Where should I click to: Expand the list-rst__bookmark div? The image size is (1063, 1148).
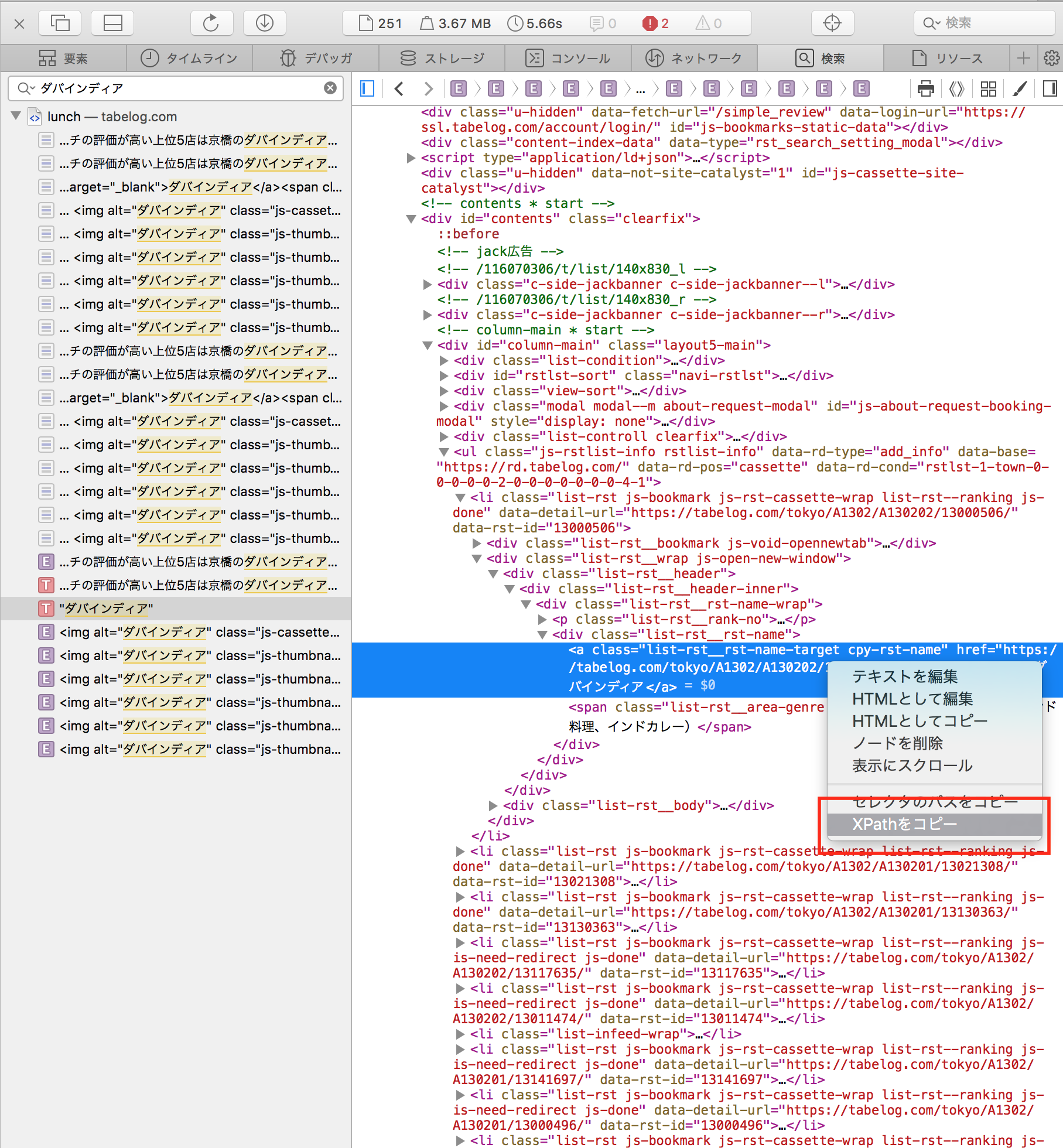pyautogui.click(x=477, y=543)
